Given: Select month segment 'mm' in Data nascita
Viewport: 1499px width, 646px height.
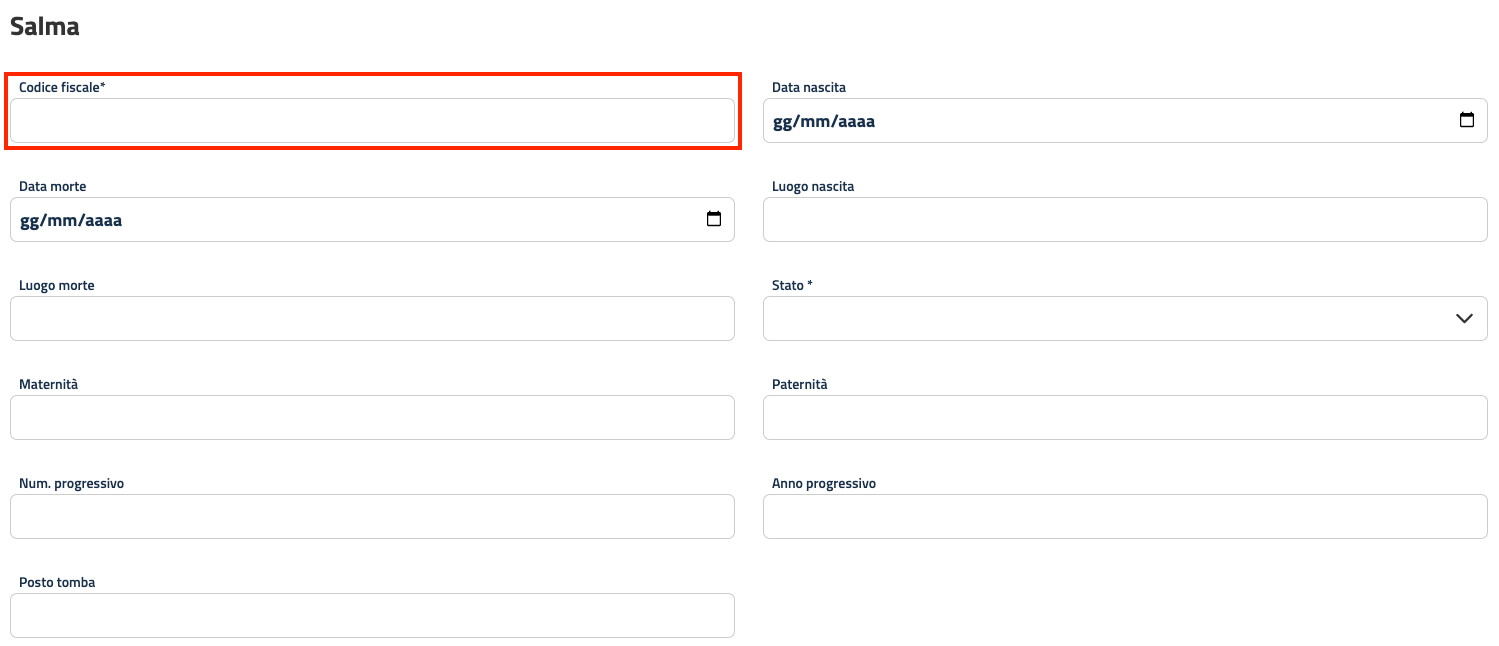Looking at the screenshot, I should (x=814, y=122).
